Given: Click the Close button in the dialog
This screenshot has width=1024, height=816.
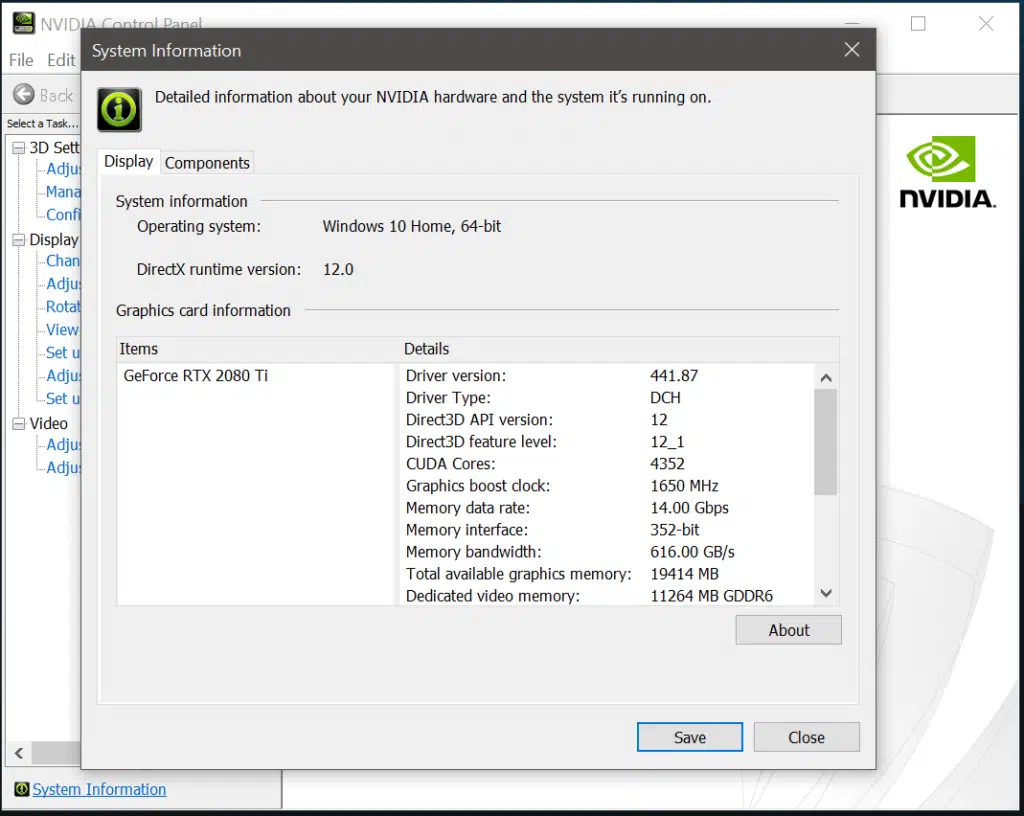Looking at the screenshot, I should (806, 737).
